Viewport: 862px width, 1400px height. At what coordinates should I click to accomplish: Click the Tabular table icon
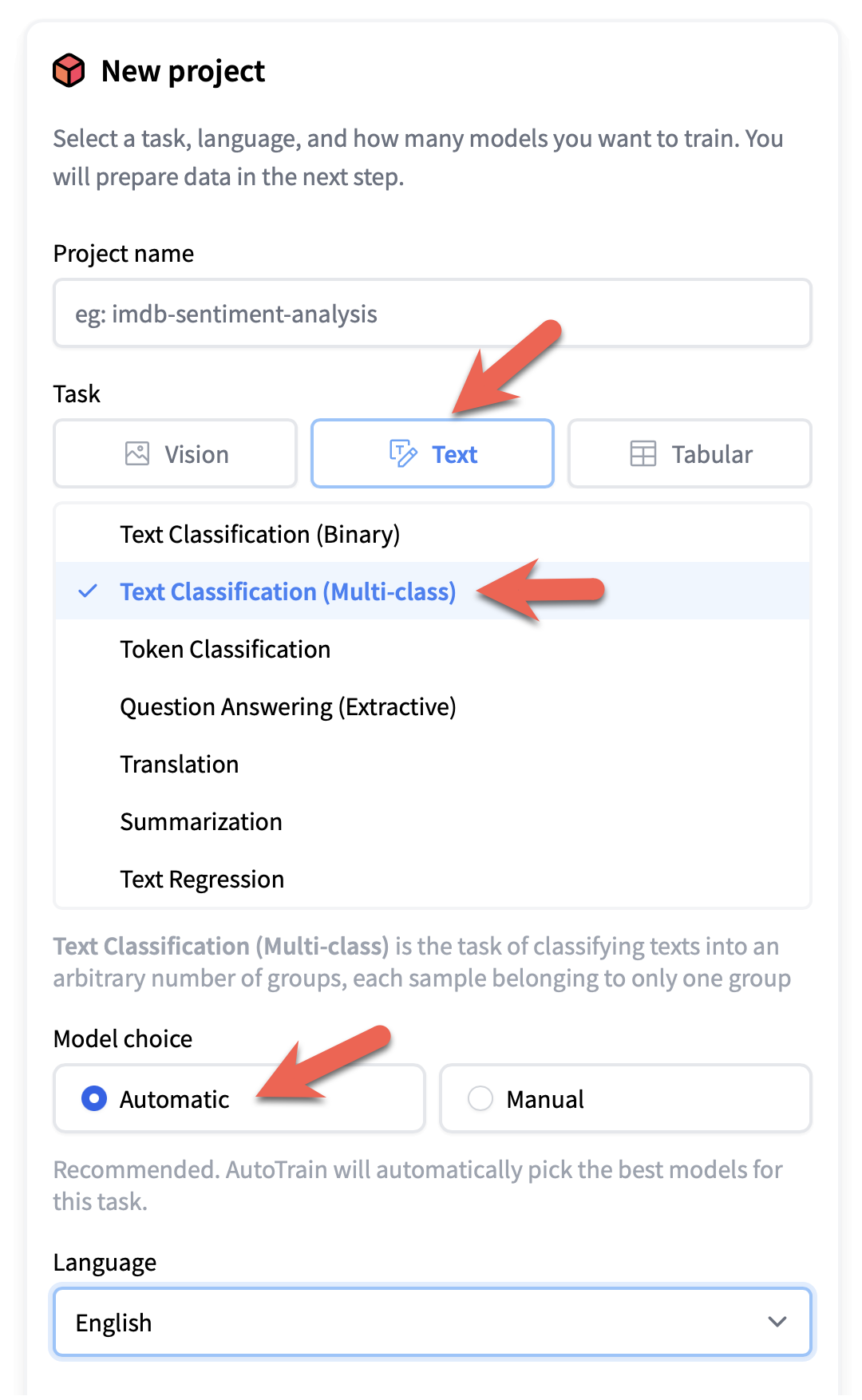(643, 453)
